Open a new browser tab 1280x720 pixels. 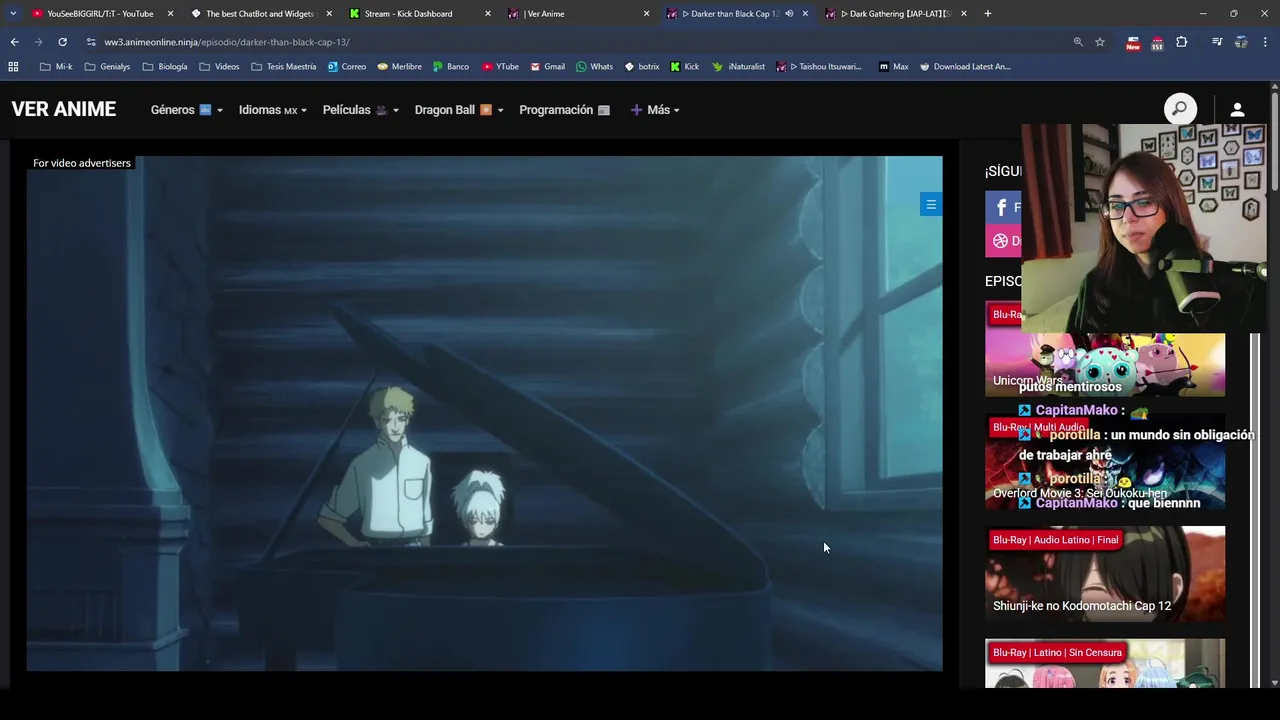[988, 14]
